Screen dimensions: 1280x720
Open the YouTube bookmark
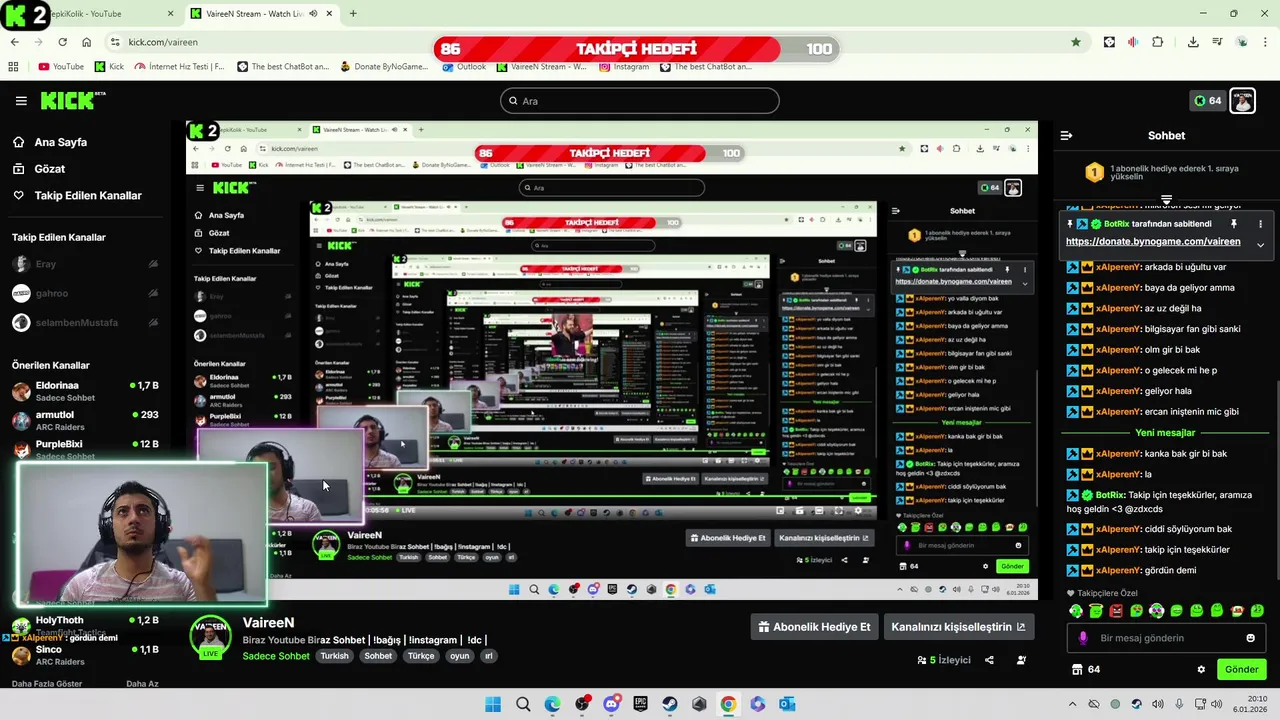point(61,67)
